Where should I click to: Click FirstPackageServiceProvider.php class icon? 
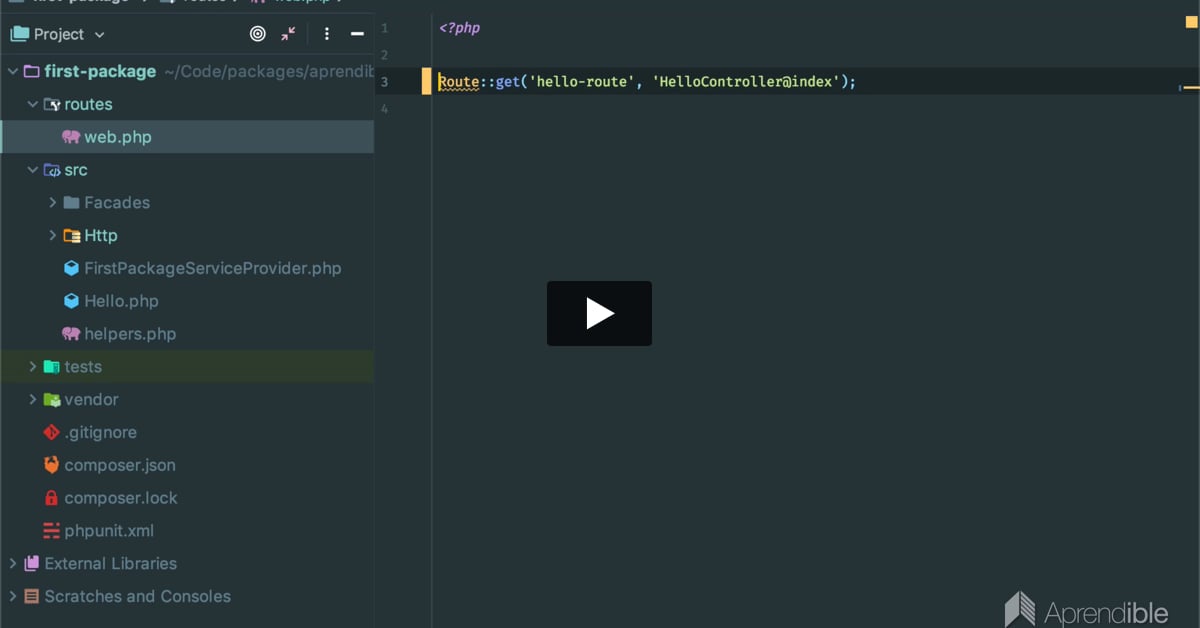(71, 268)
